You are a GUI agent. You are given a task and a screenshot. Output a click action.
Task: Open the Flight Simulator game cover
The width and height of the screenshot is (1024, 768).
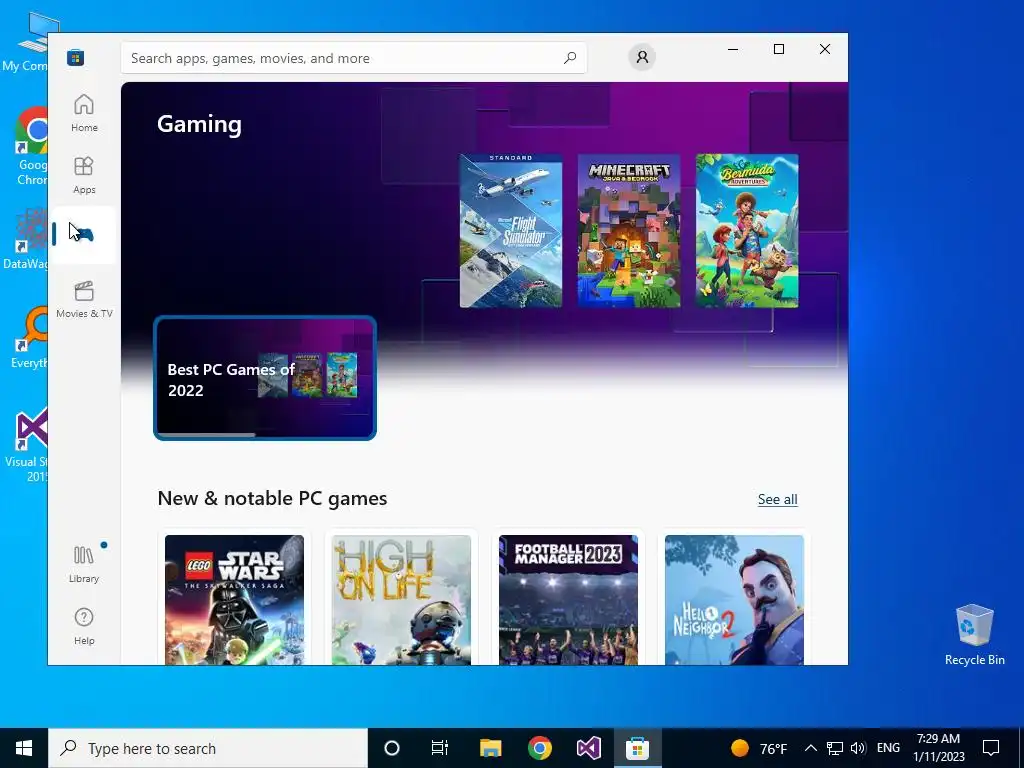pos(511,231)
